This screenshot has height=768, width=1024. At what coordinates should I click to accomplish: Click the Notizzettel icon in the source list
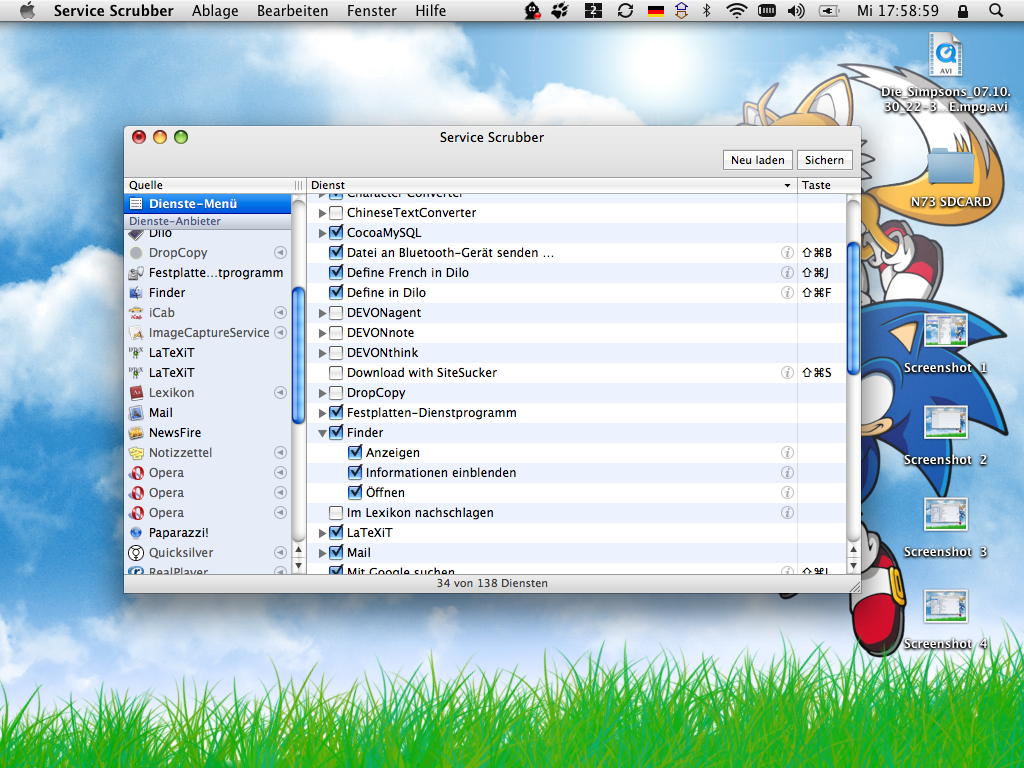click(x=136, y=453)
